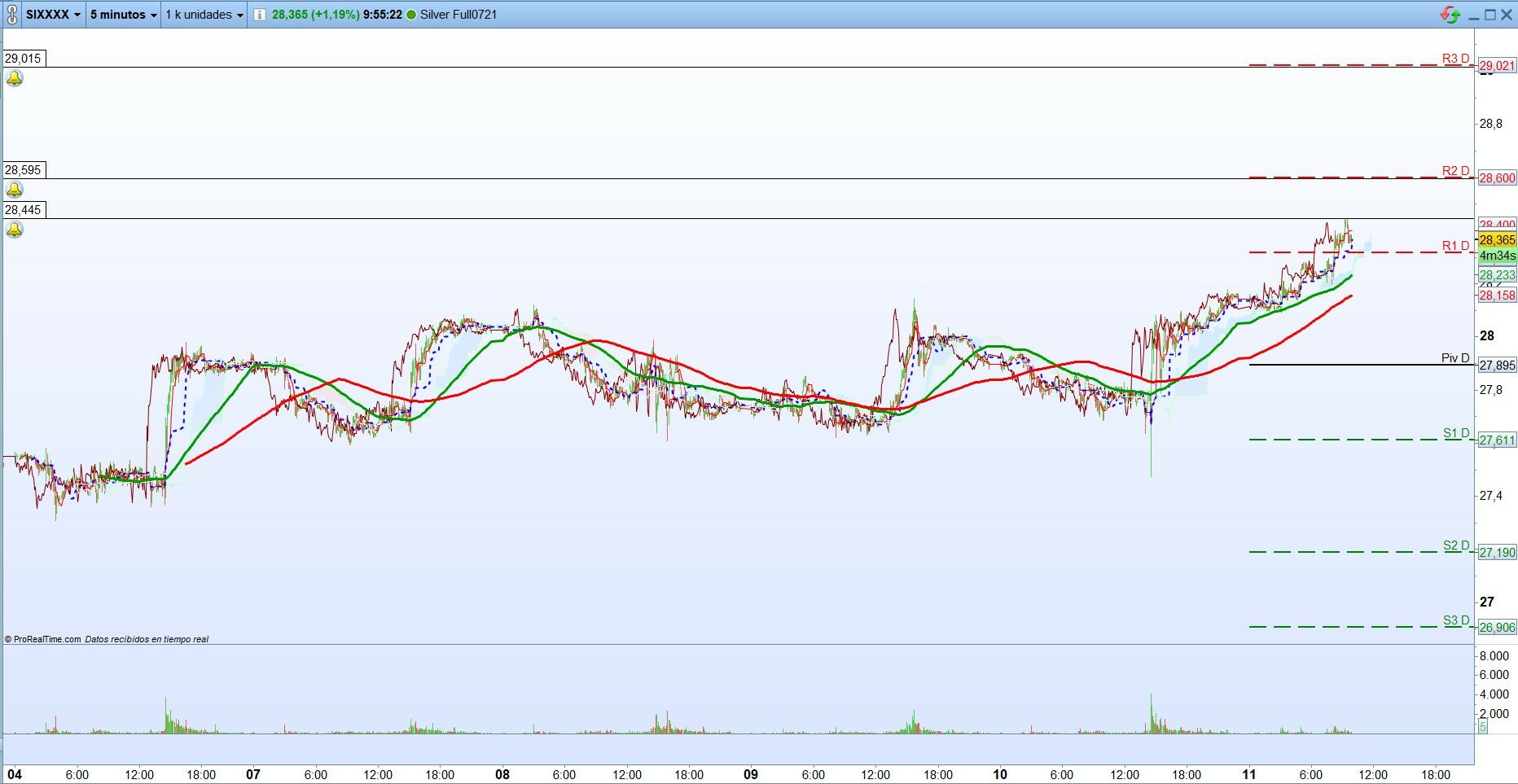Click the chain link icon beside SIXXXX
The height and width of the screenshot is (784, 1518).
(x=11, y=15)
